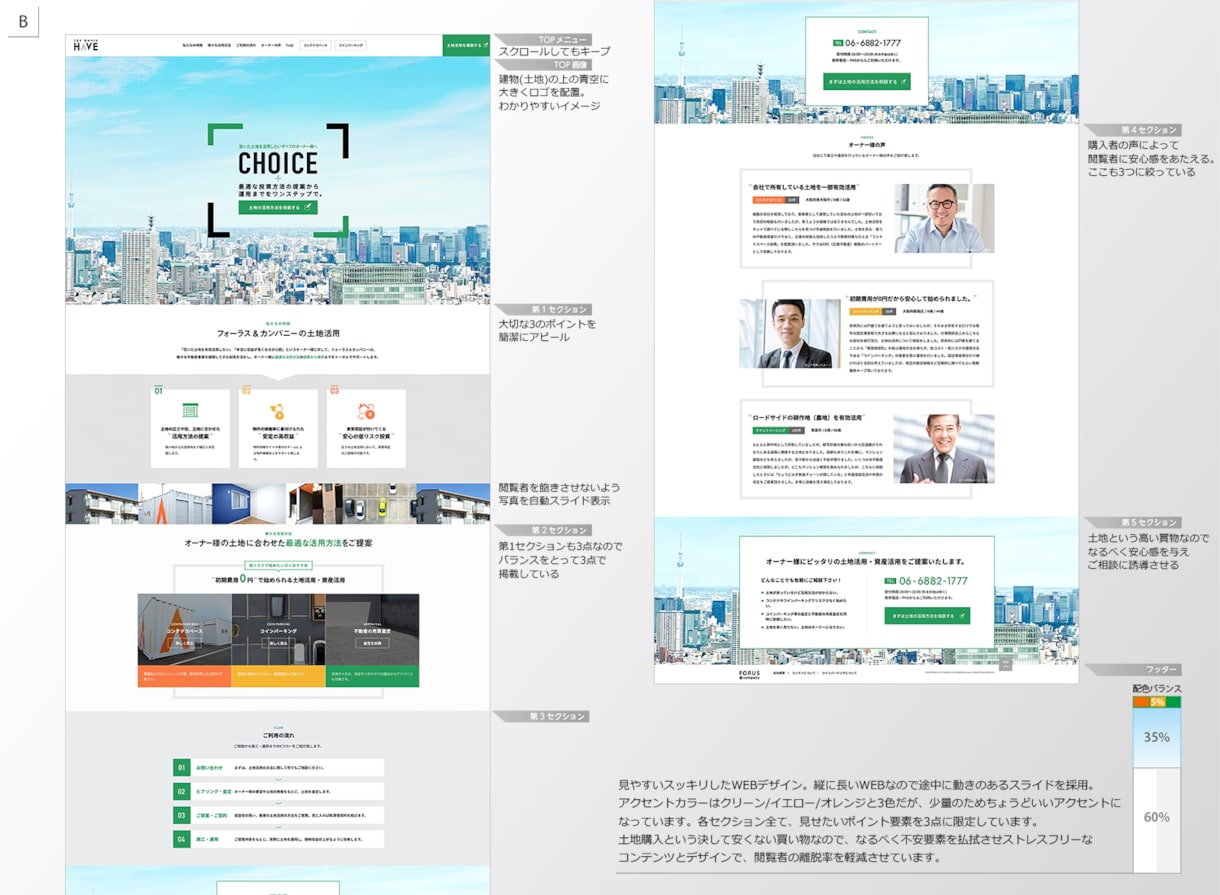Click 詳しく見る on the コインパーキング card
Image resolution: width=1220 pixels, height=895 pixels.
point(278,644)
